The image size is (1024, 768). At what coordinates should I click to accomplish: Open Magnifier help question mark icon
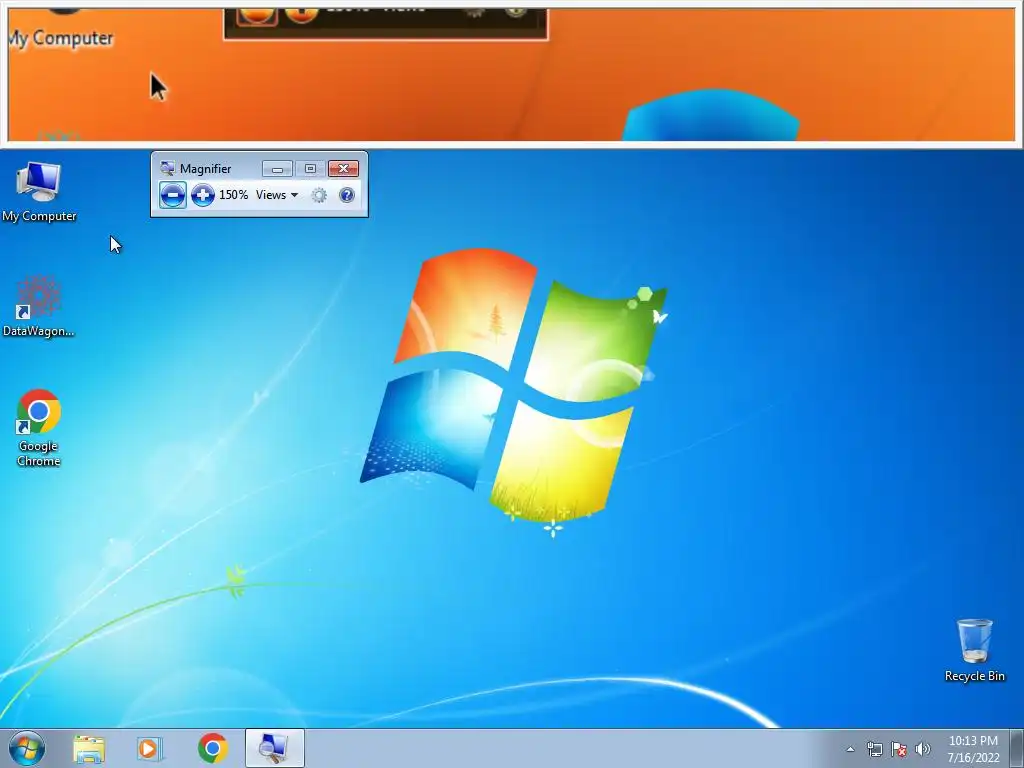(x=347, y=195)
